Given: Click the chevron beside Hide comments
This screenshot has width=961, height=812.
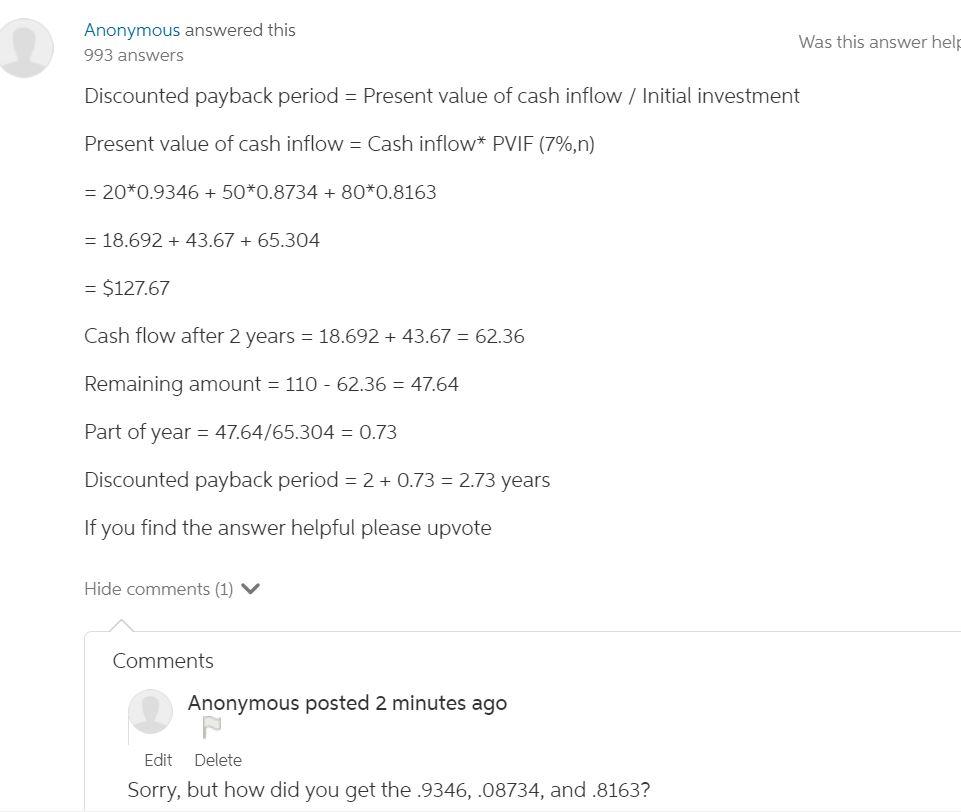Looking at the screenshot, I should click(249, 588).
